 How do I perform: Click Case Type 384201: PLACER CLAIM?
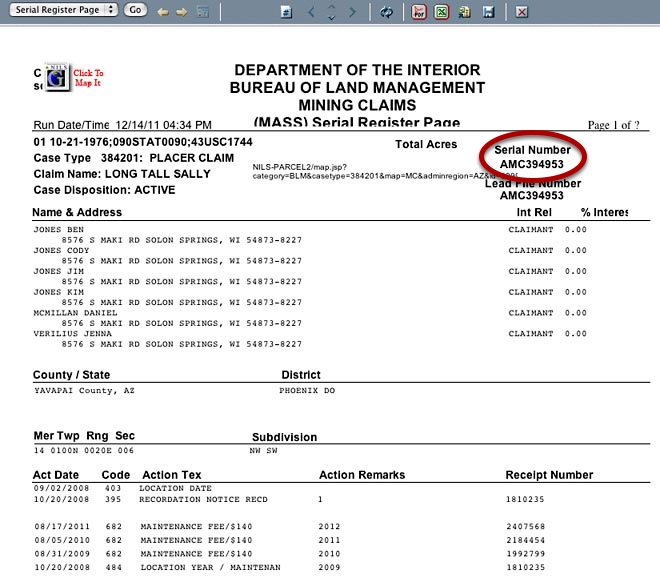pyautogui.click(x=134, y=158)
